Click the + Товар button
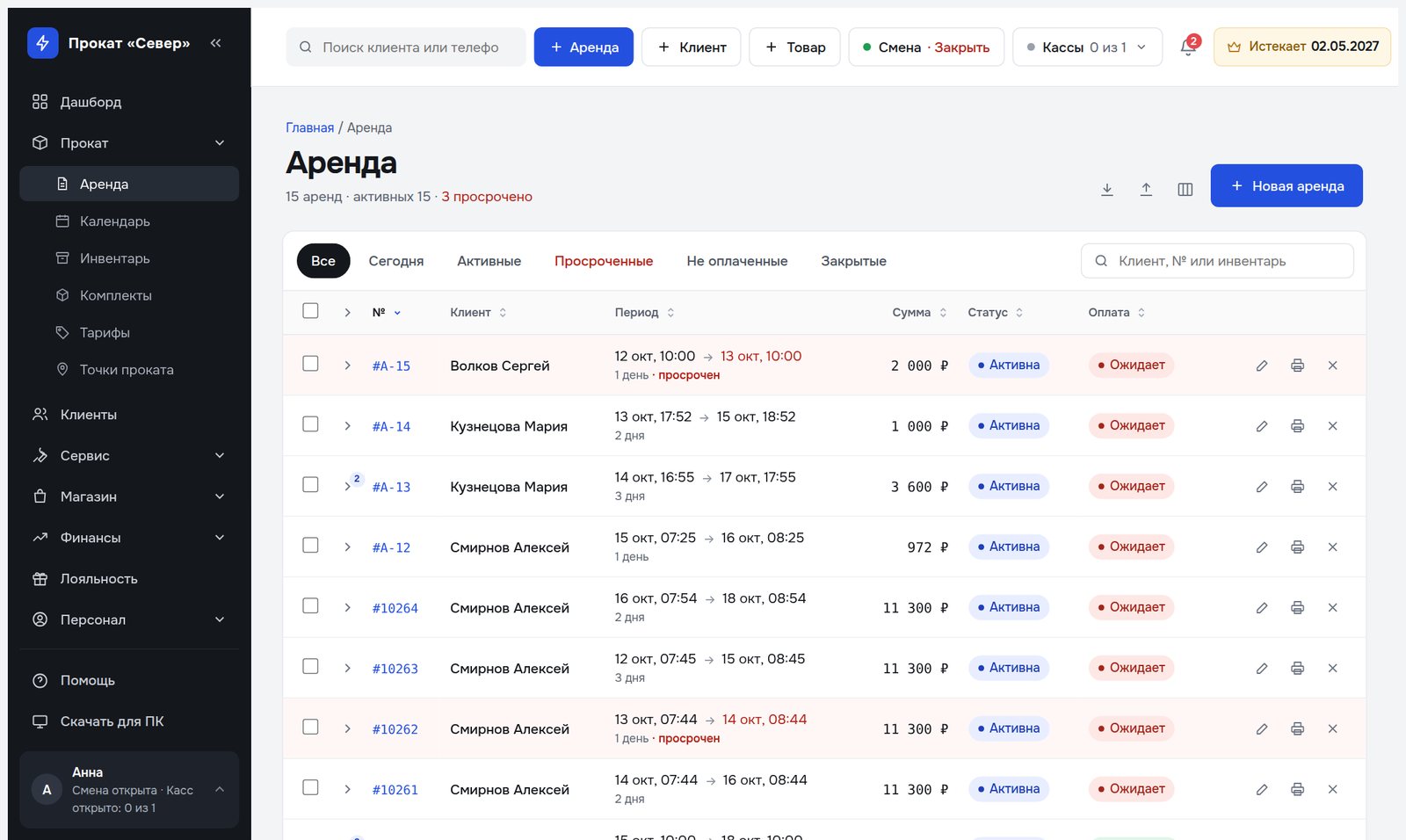The width and height of the screenshot is (1406, 840). (x=794, y=47)
